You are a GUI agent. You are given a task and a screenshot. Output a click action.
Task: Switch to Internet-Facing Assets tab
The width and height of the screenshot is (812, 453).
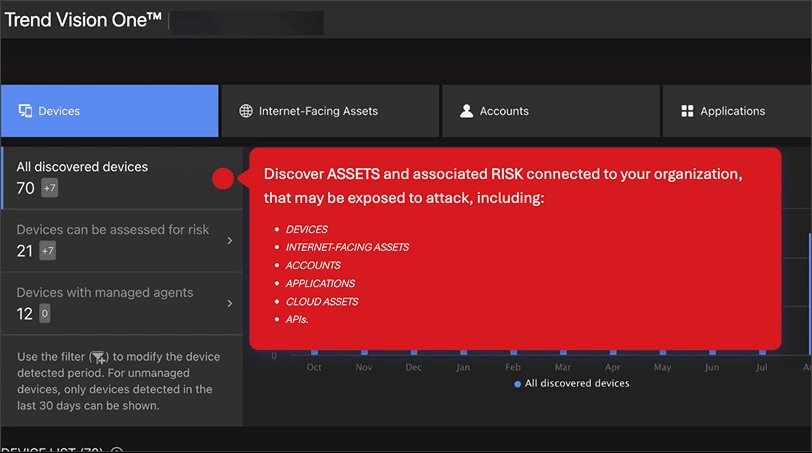pyautogui.click(x=330, y=111)
